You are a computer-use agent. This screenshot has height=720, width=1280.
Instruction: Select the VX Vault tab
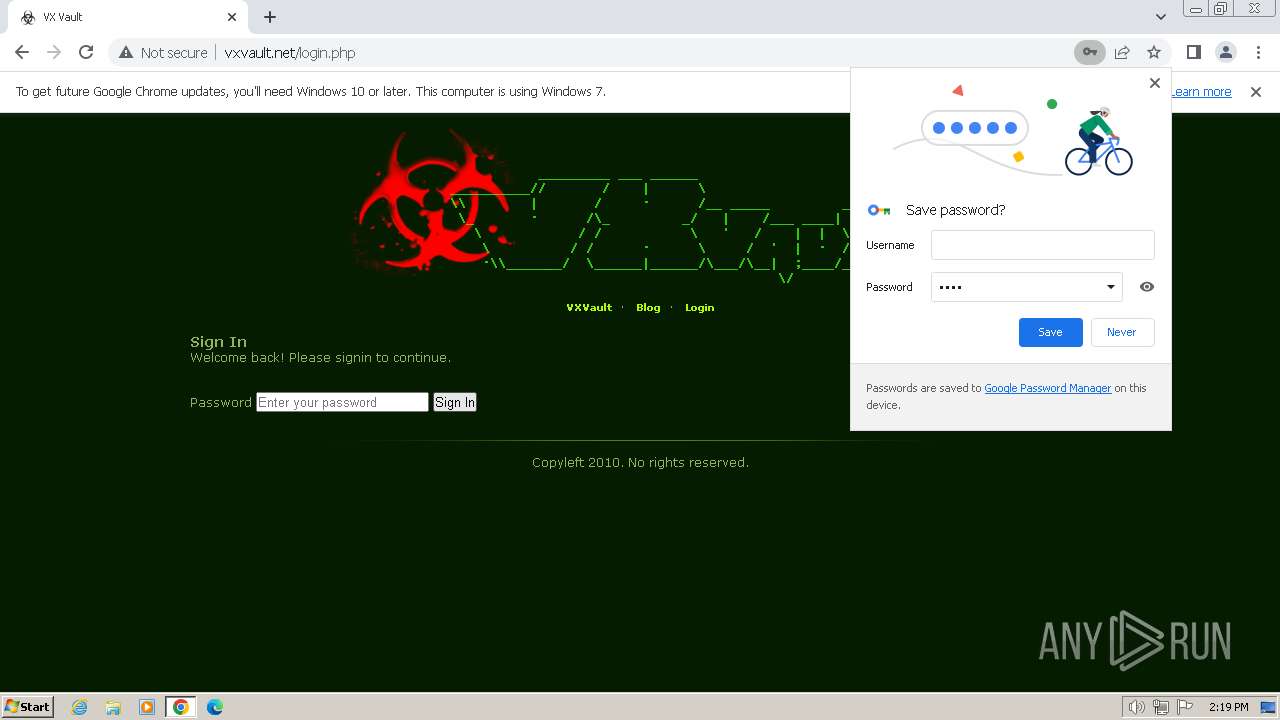(x=129, y=17)
